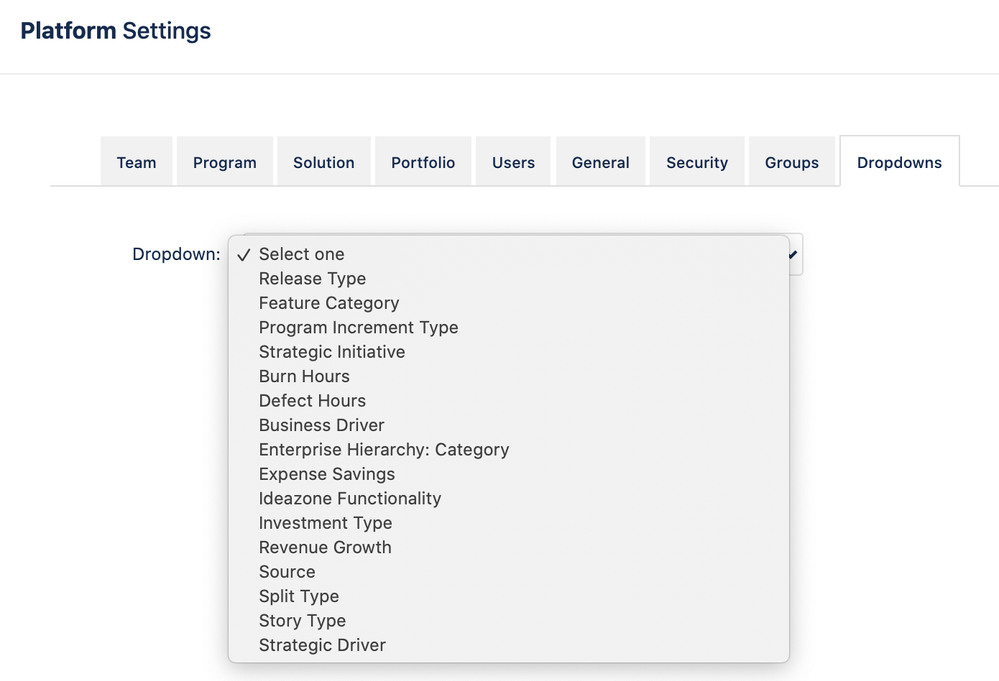Switch to the Security tab
Viewport: 999px width, 681px height.
click(697, 162)
